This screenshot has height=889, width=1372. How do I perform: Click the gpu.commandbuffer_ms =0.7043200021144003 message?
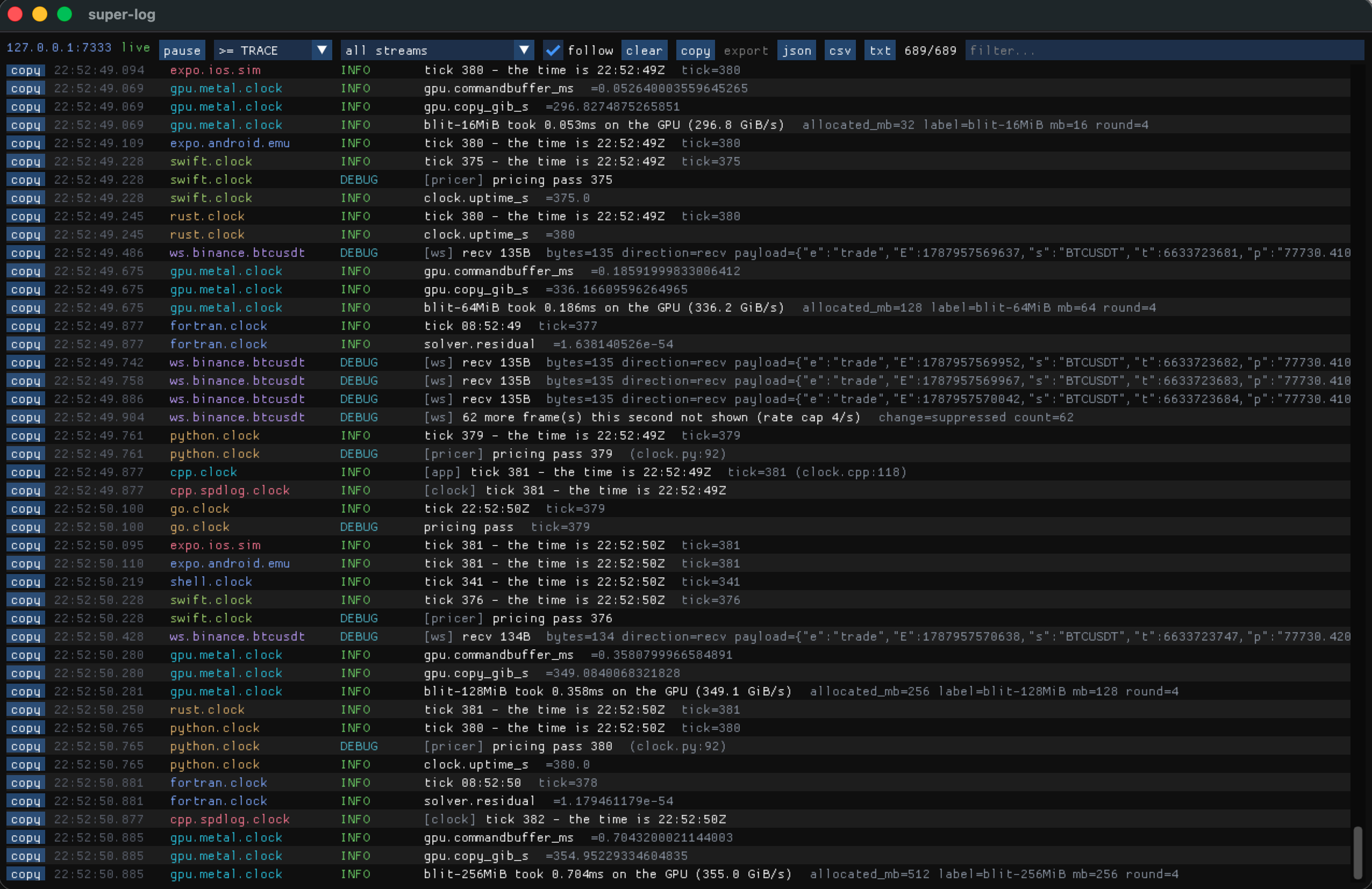578,838
